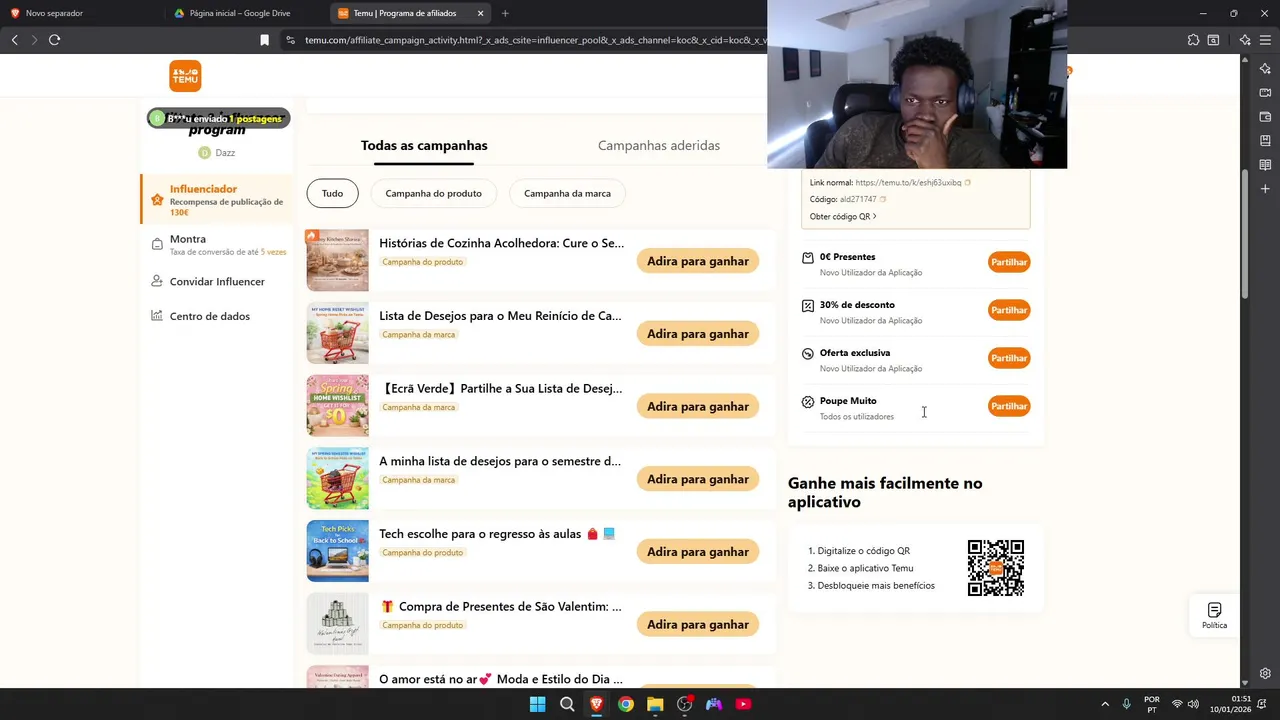Open Cozy Kitchen Stories campaign thumbnail
The width and height of the screenshot is (1280, 720).
[x=337, y=261]
